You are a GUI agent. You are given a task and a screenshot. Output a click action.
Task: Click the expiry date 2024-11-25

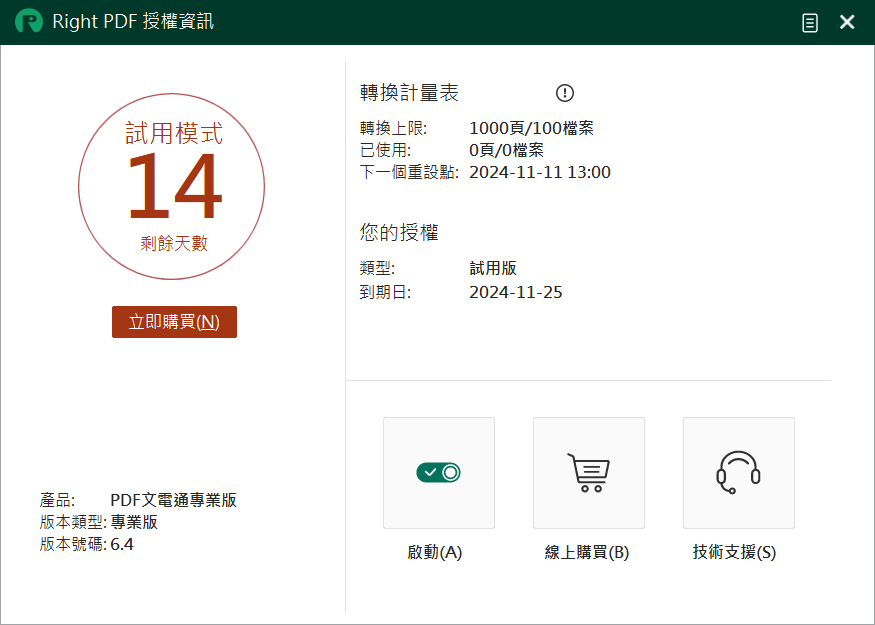pos(515,292)
